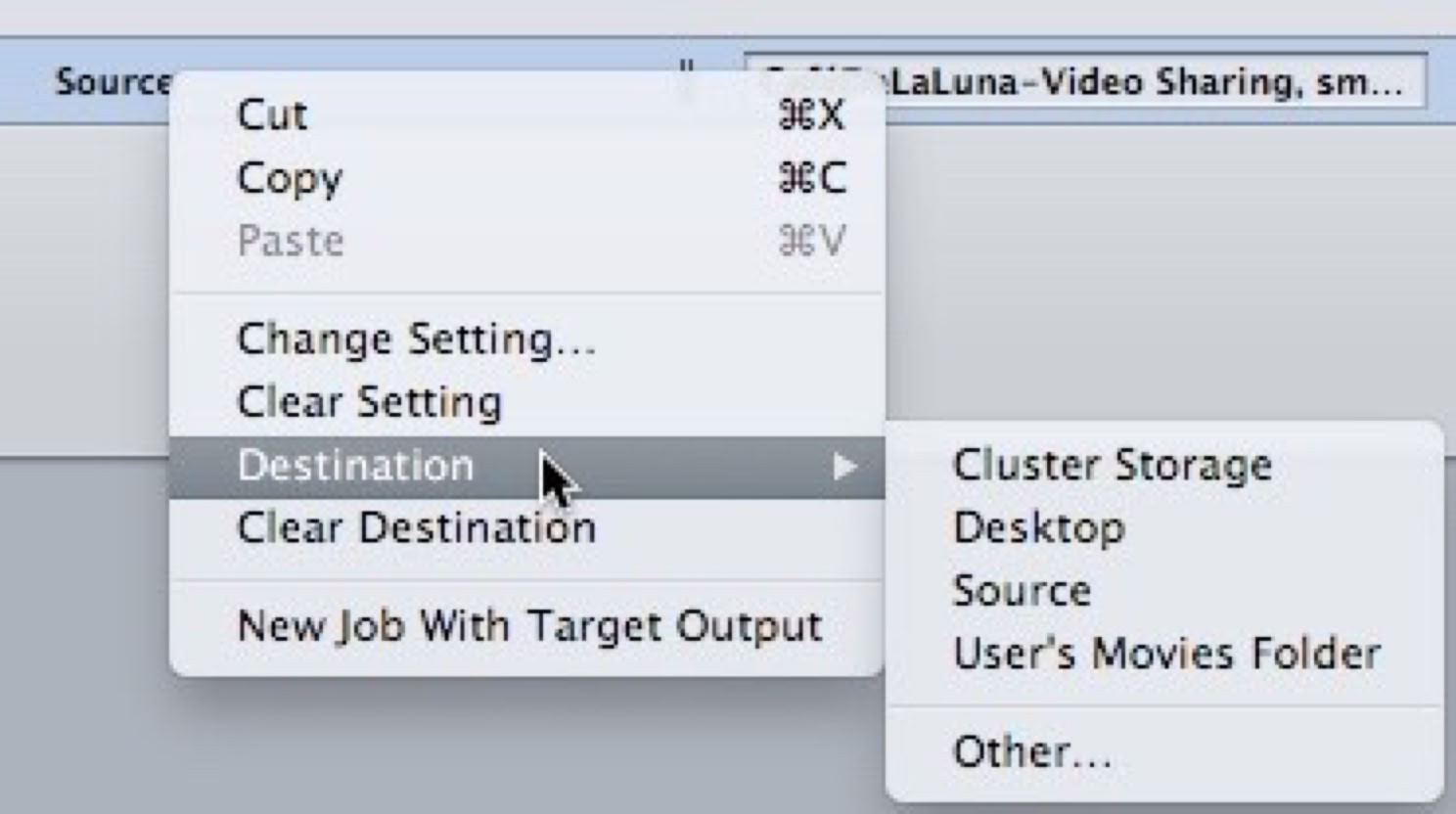Image resolution: width=1456 pixels, height=814 pixels.
Task: Click the Source label in the job row
Action: point(112,81)
